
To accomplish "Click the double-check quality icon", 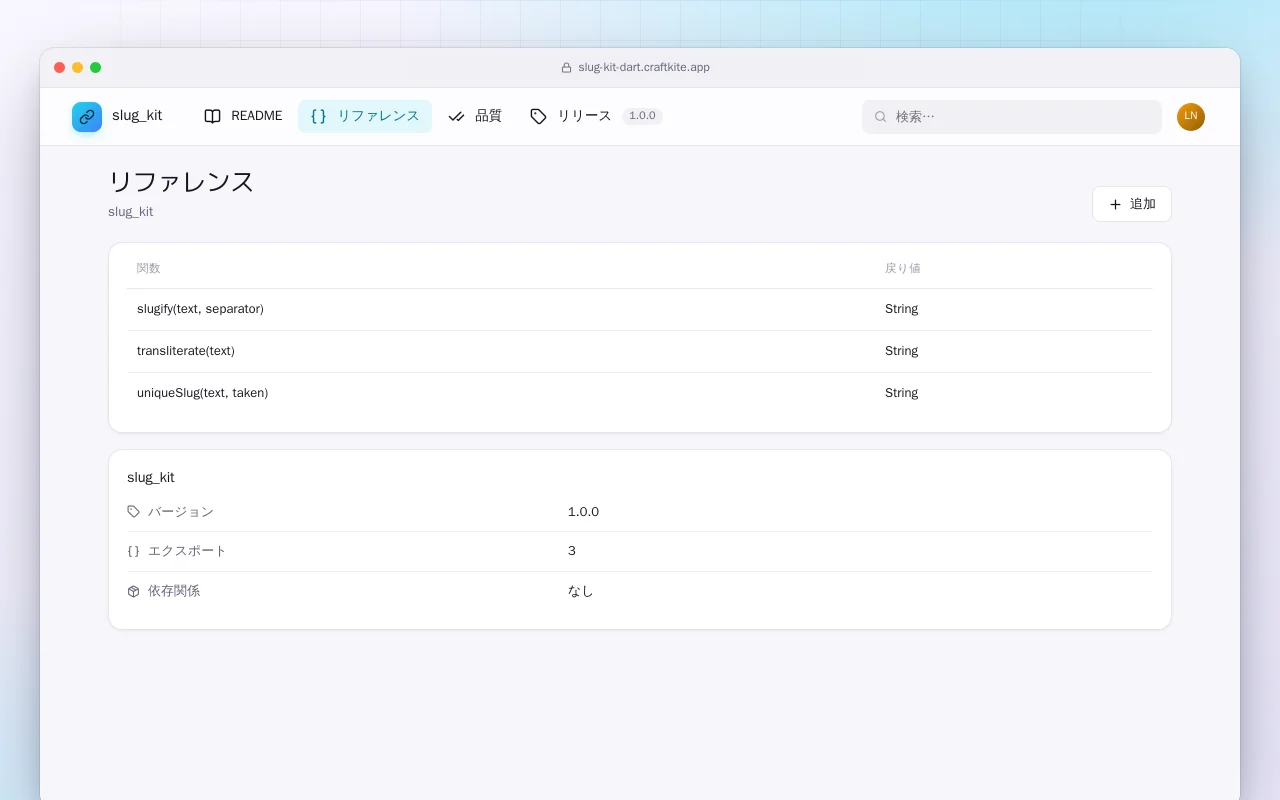I will pyautogui.click(x=456, y=116).
